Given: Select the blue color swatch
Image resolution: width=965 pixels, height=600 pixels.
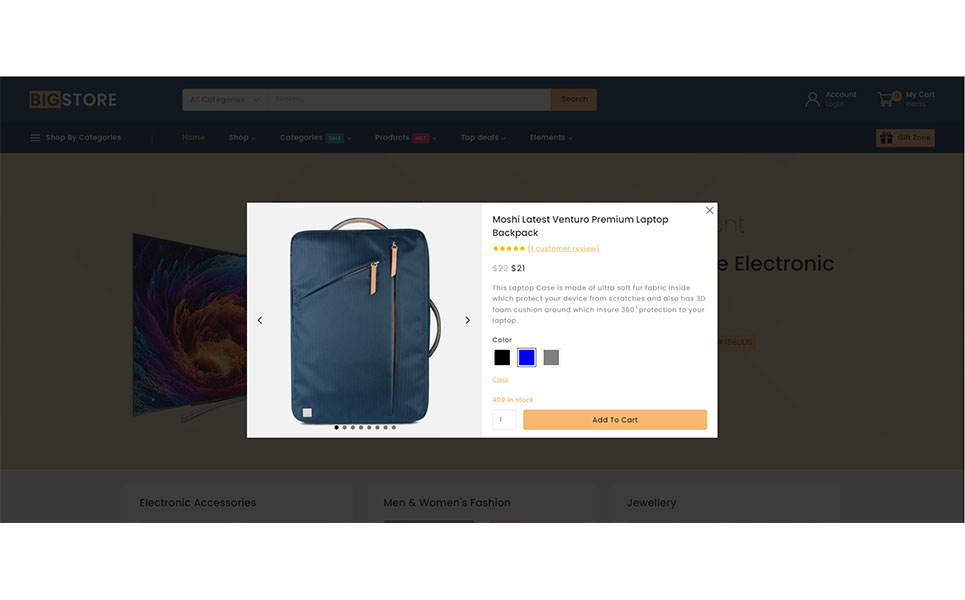Looking at the screenshot, I should coord(526,358).
